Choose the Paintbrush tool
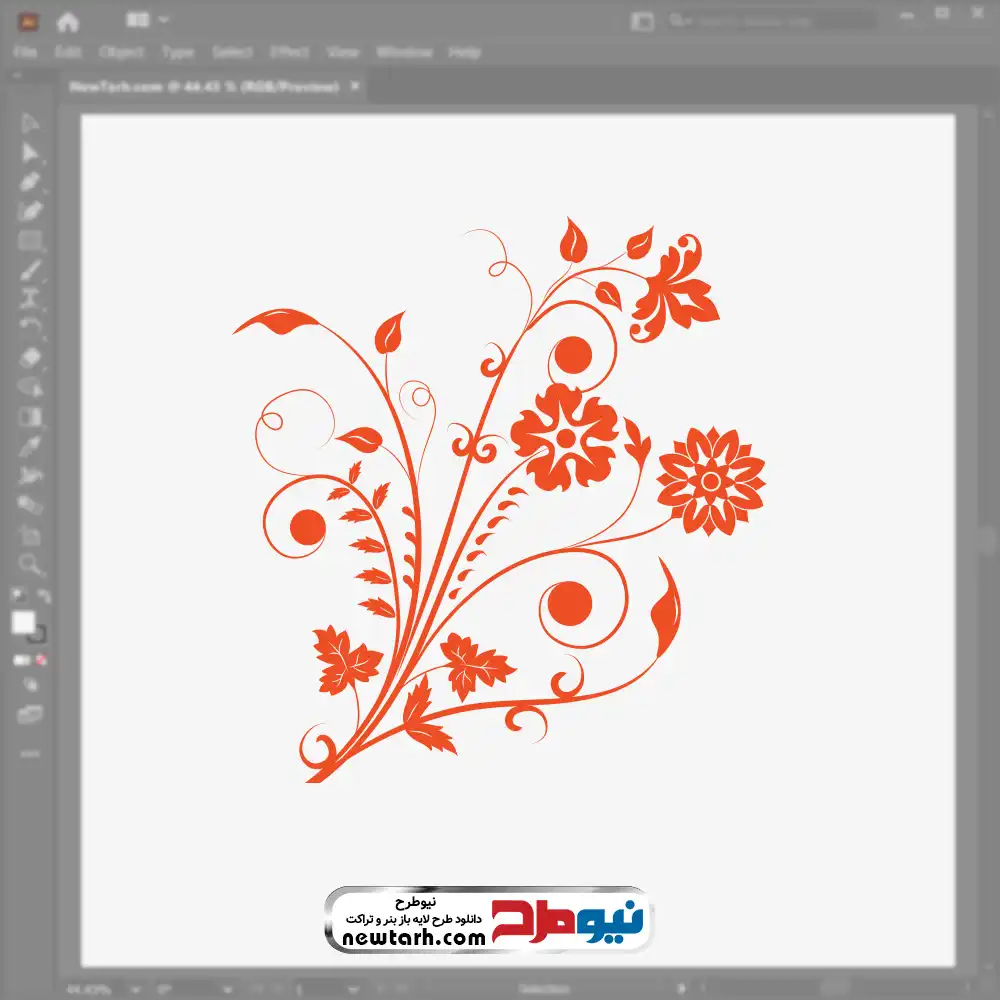The image size is (1000, 1000). coord(30,270)
